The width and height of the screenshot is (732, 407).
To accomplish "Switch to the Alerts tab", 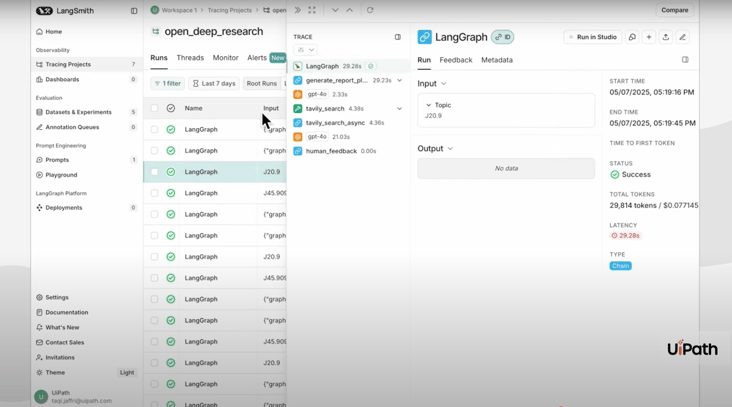I will tap(257, 57).
